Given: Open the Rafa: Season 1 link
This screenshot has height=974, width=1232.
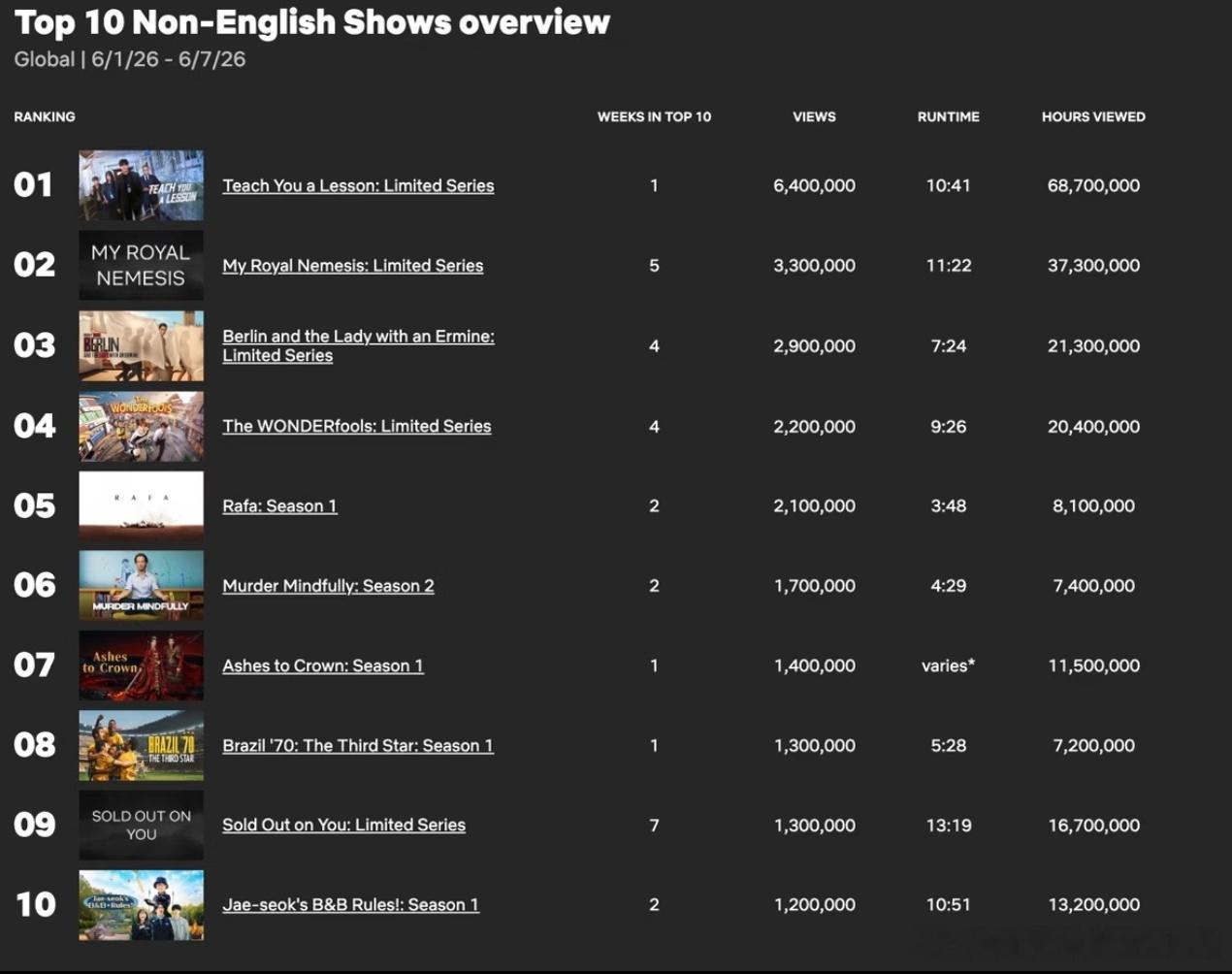Looking at the screenshot, I should [x=279, y=505].
